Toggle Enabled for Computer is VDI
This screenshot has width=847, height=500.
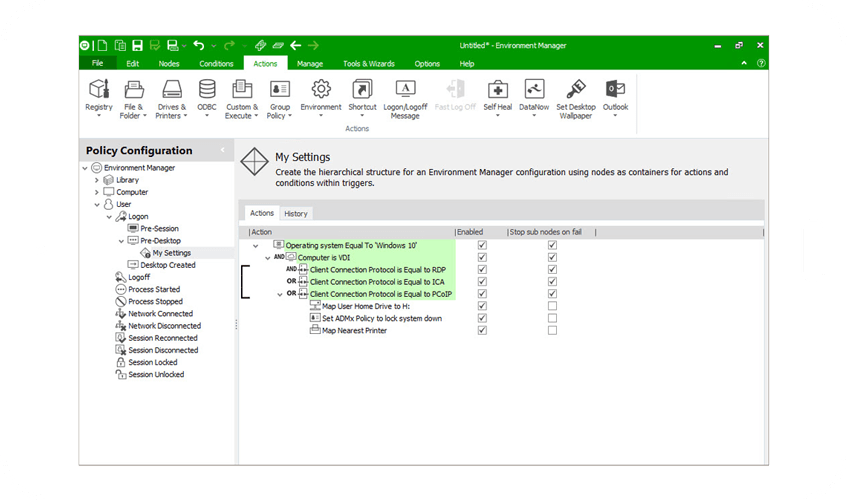[x=483, y=257]
